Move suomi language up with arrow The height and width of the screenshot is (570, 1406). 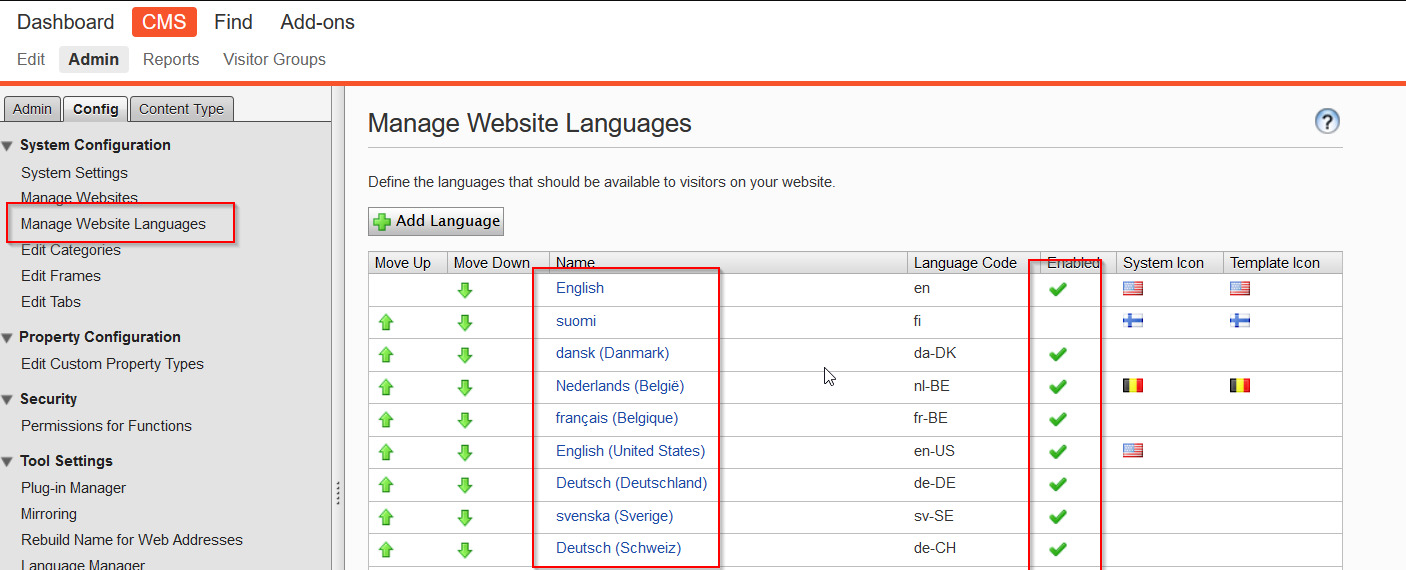pos(386,322)
